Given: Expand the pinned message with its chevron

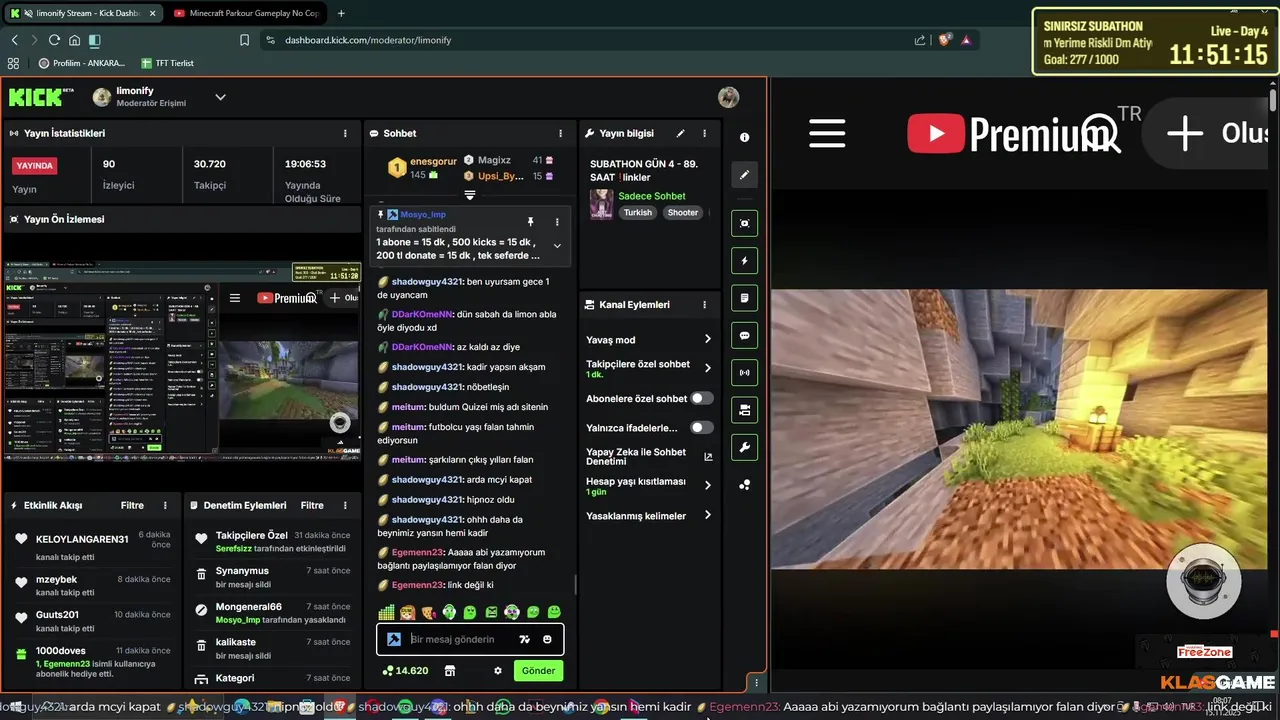Looking at the screenshot, I should (557, 246).
